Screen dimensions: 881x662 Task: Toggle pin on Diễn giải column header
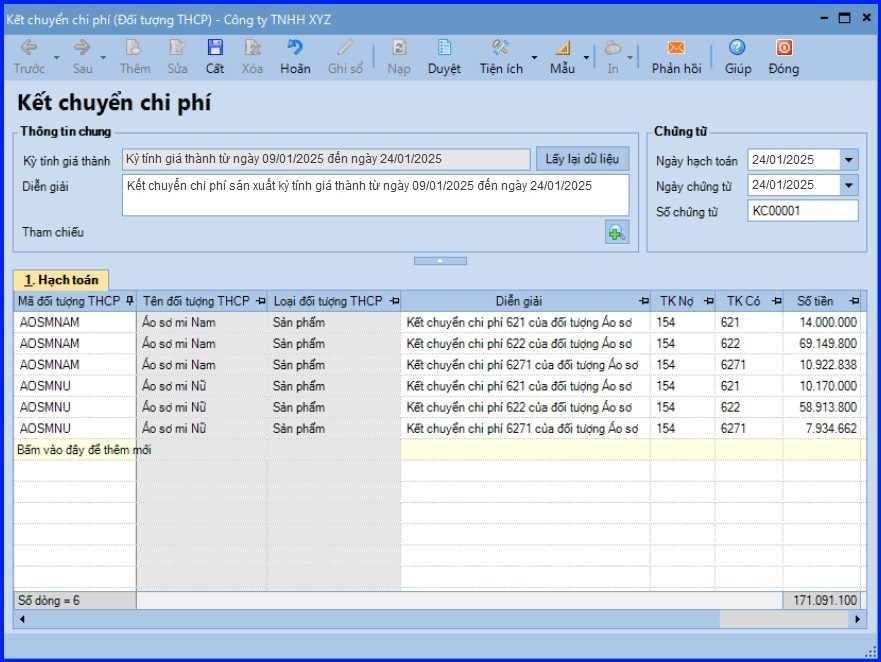click(x=645, y=301)
